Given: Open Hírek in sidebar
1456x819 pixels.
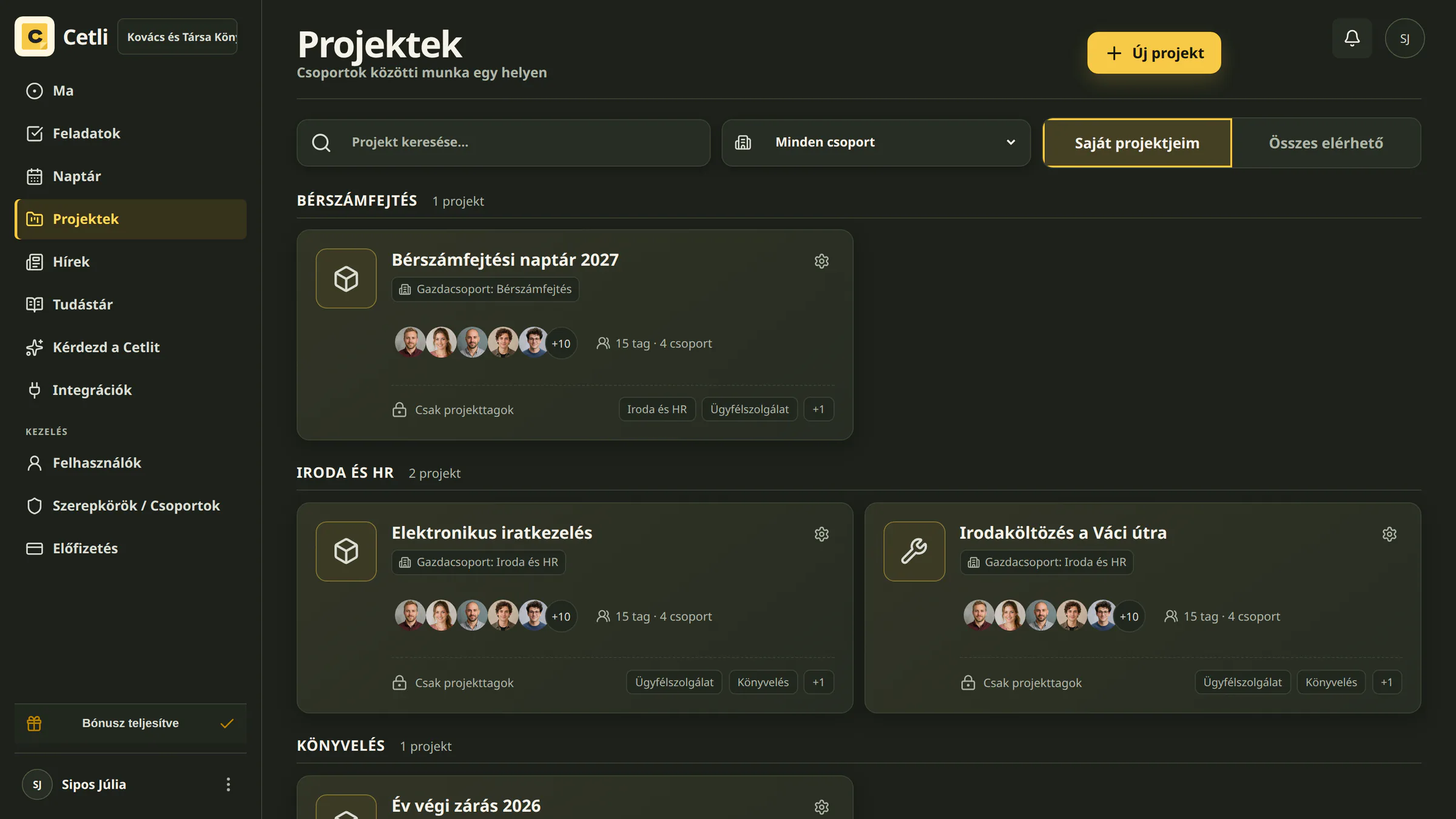Looking at the screenshot, I should (130, 261).
